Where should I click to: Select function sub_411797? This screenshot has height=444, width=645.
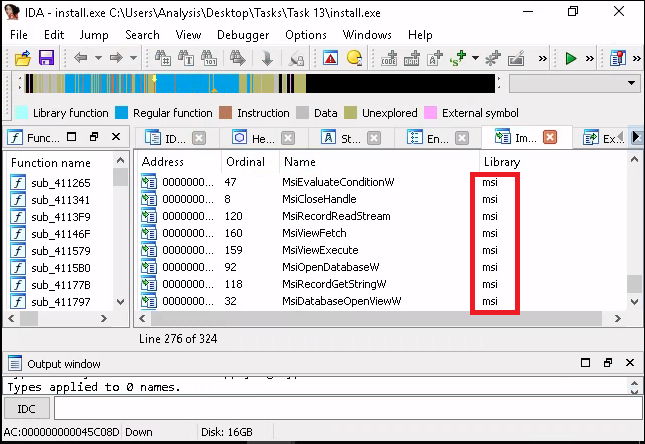[x=60, y=302]
